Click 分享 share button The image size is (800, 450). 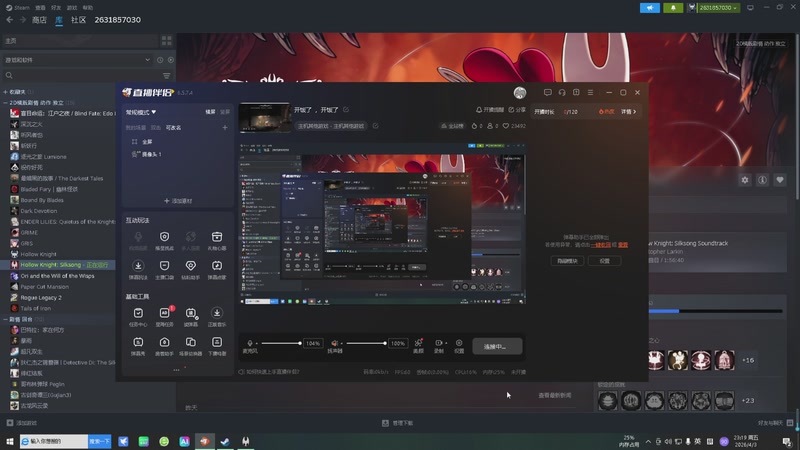coord(517,110)
